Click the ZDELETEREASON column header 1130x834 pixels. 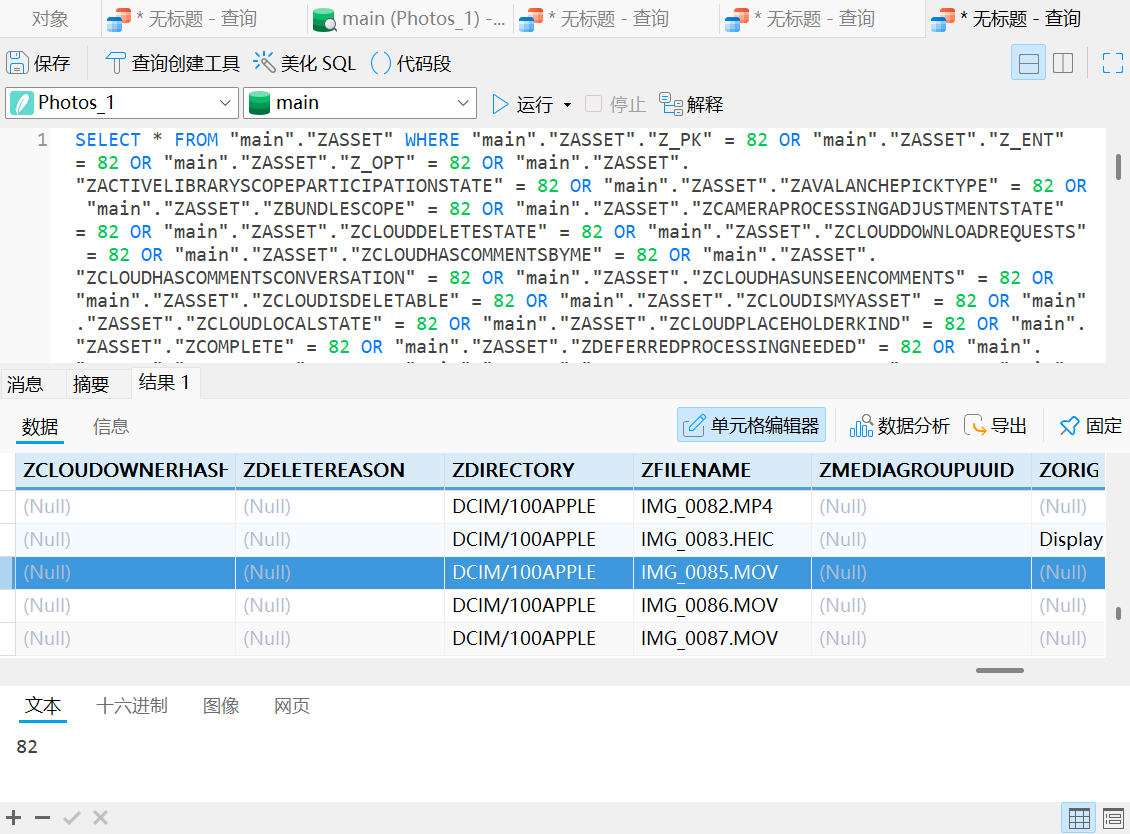pyautogui.click(x=340, y=471)
